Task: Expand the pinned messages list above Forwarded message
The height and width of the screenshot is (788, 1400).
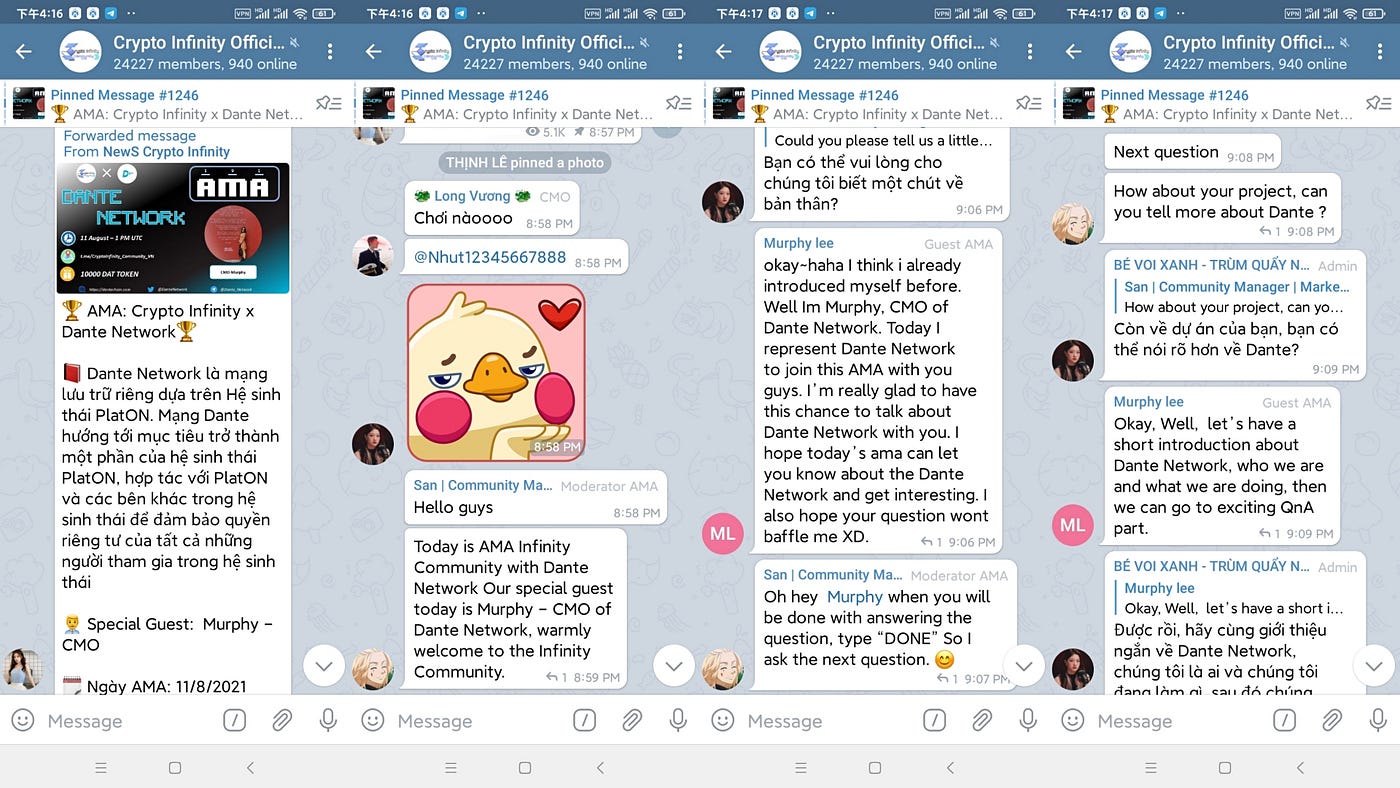Action: click(329, 103)
